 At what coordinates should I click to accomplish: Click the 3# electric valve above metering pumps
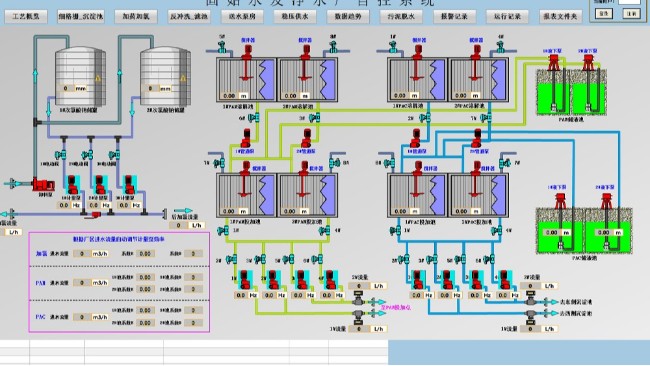pos(114,155)
